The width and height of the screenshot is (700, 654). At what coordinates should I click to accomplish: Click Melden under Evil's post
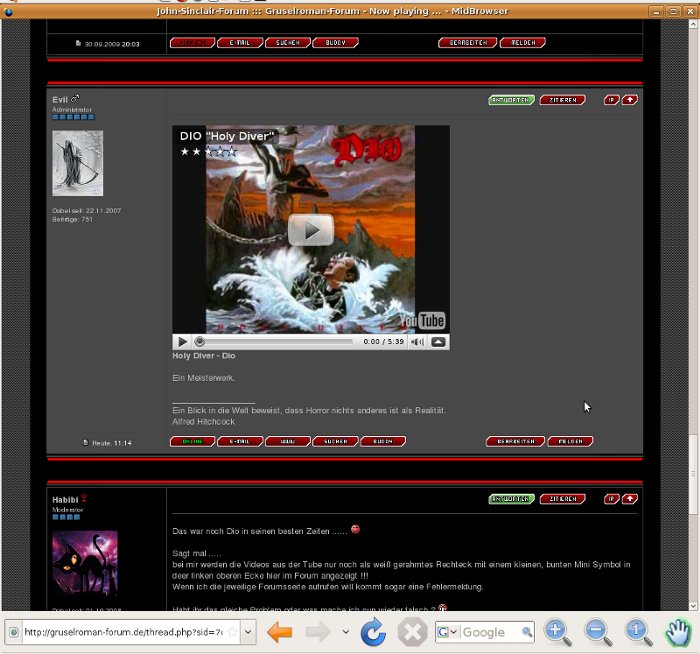570,441
